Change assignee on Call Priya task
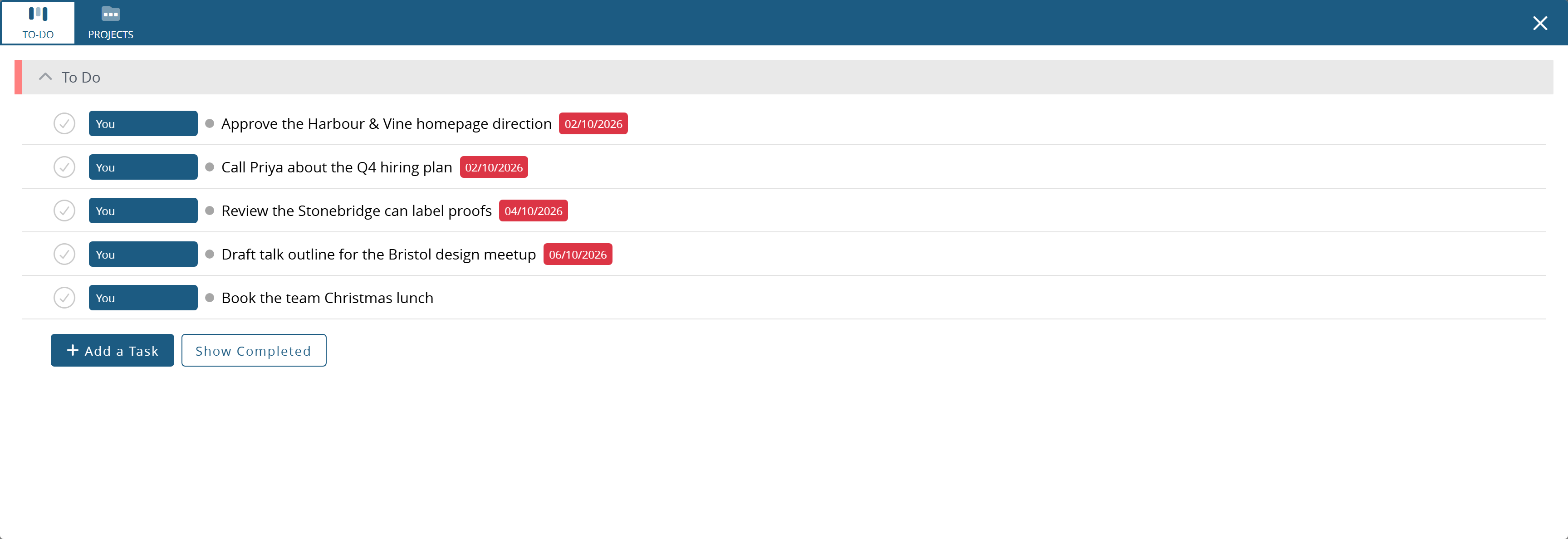This screenshot has width=1568, height=539. pyautogui.click(x=143, y=167)
